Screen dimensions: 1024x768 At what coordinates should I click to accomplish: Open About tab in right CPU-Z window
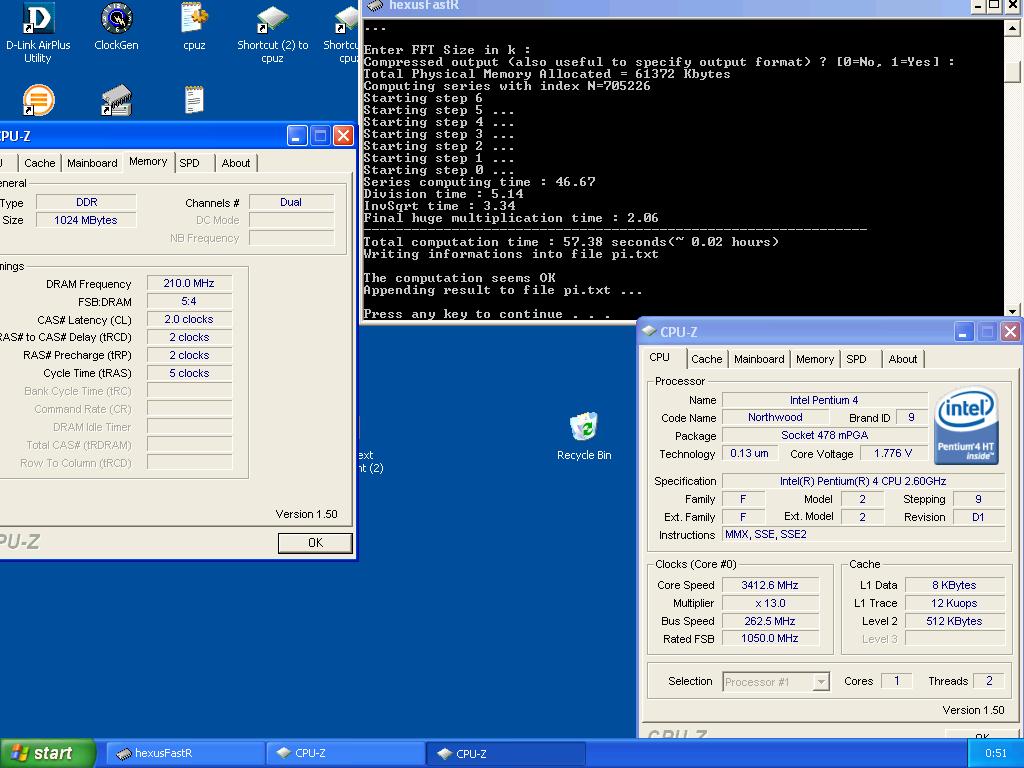click(x=903, y=359)
